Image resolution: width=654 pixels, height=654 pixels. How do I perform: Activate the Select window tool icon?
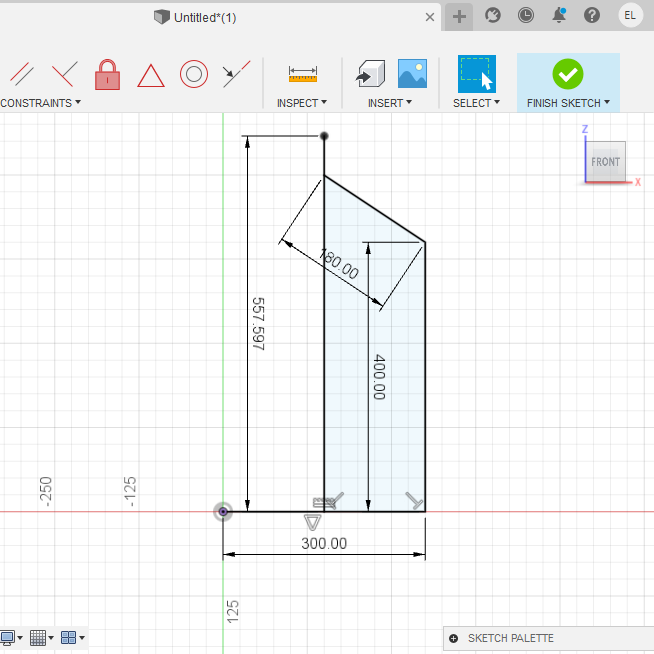477,74
